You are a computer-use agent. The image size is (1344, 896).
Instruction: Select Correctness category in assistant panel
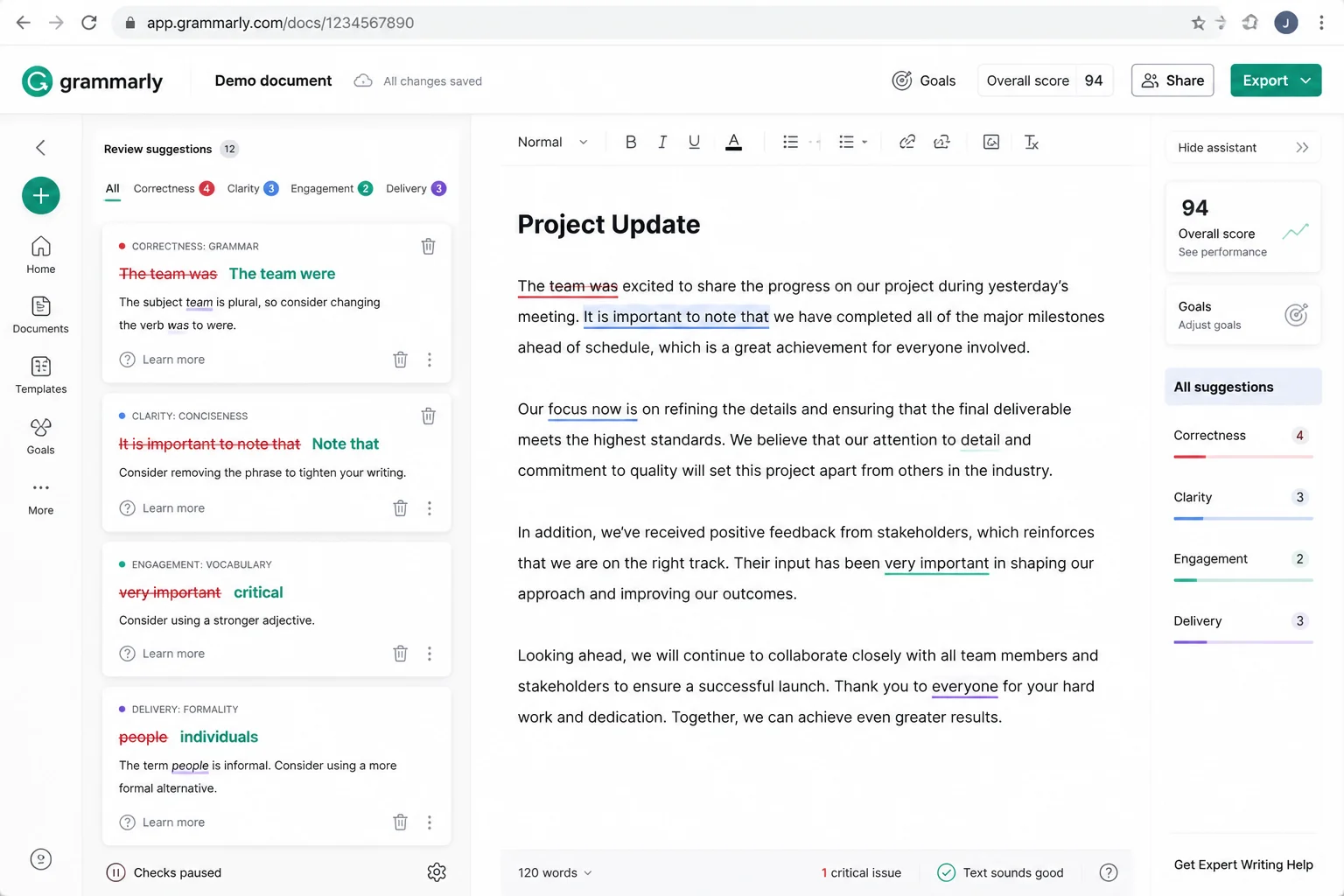click(x=1242, y=442)
